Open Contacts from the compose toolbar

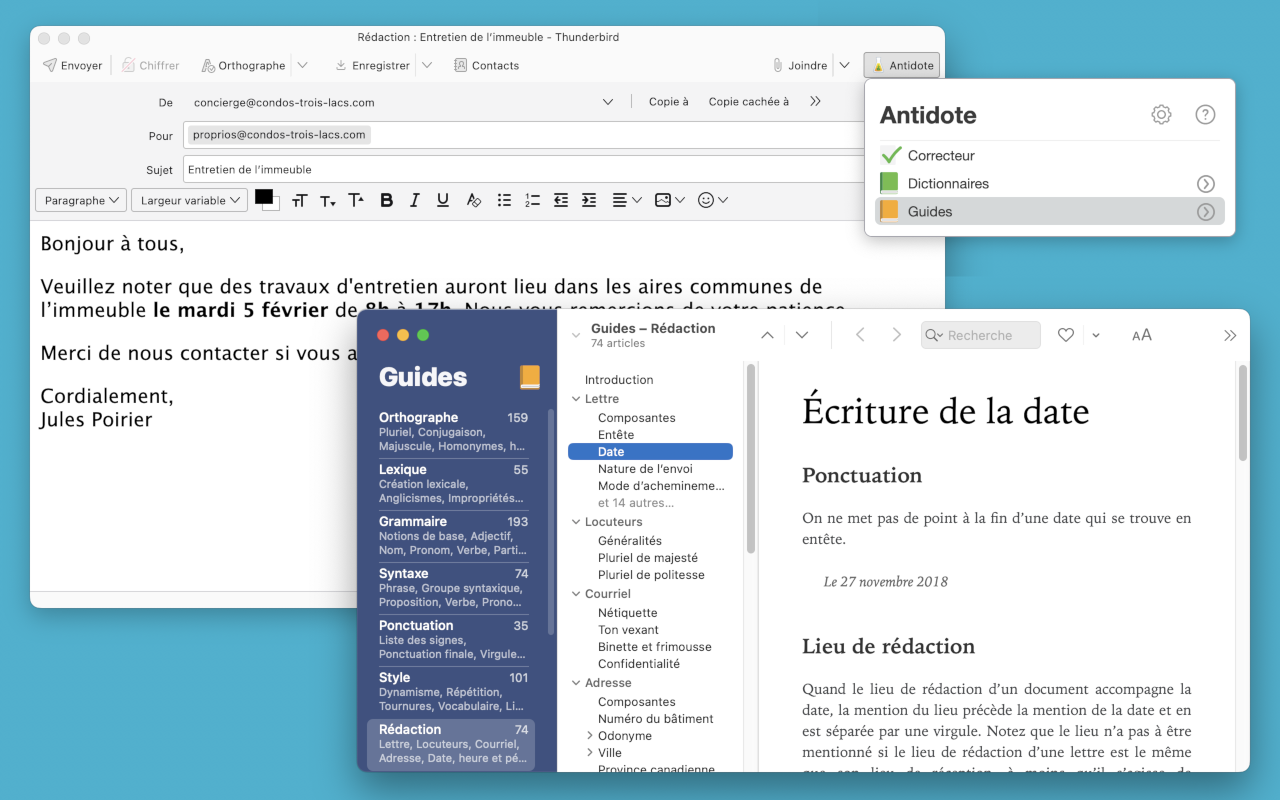pyautogui.click(x=486, y=66)
